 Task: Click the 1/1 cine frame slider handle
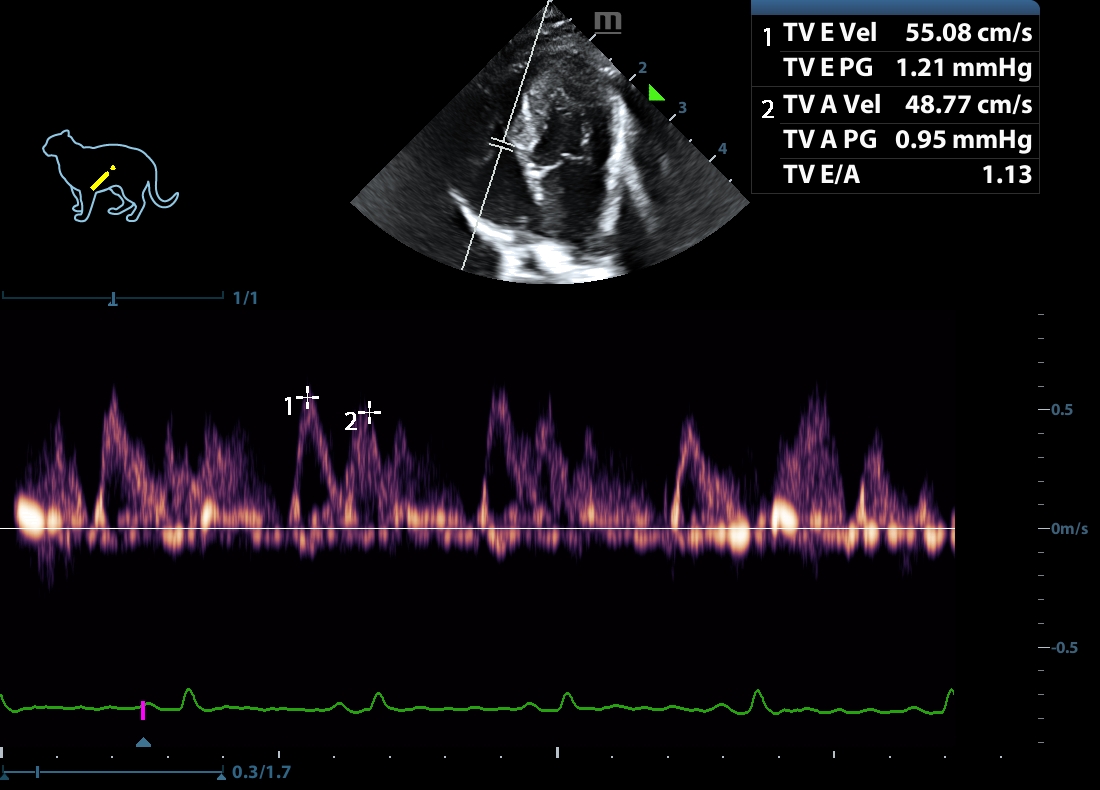pos(113,298)
